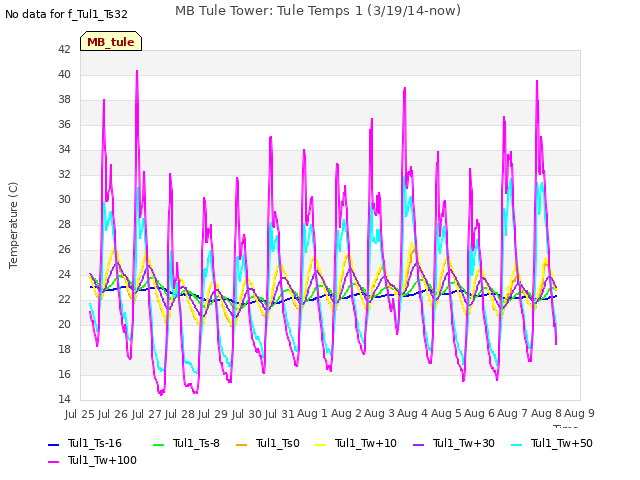Click the Jul 29 x-axis tick label
This screenshot has width=640, height=480.
(x=213, y=414)
